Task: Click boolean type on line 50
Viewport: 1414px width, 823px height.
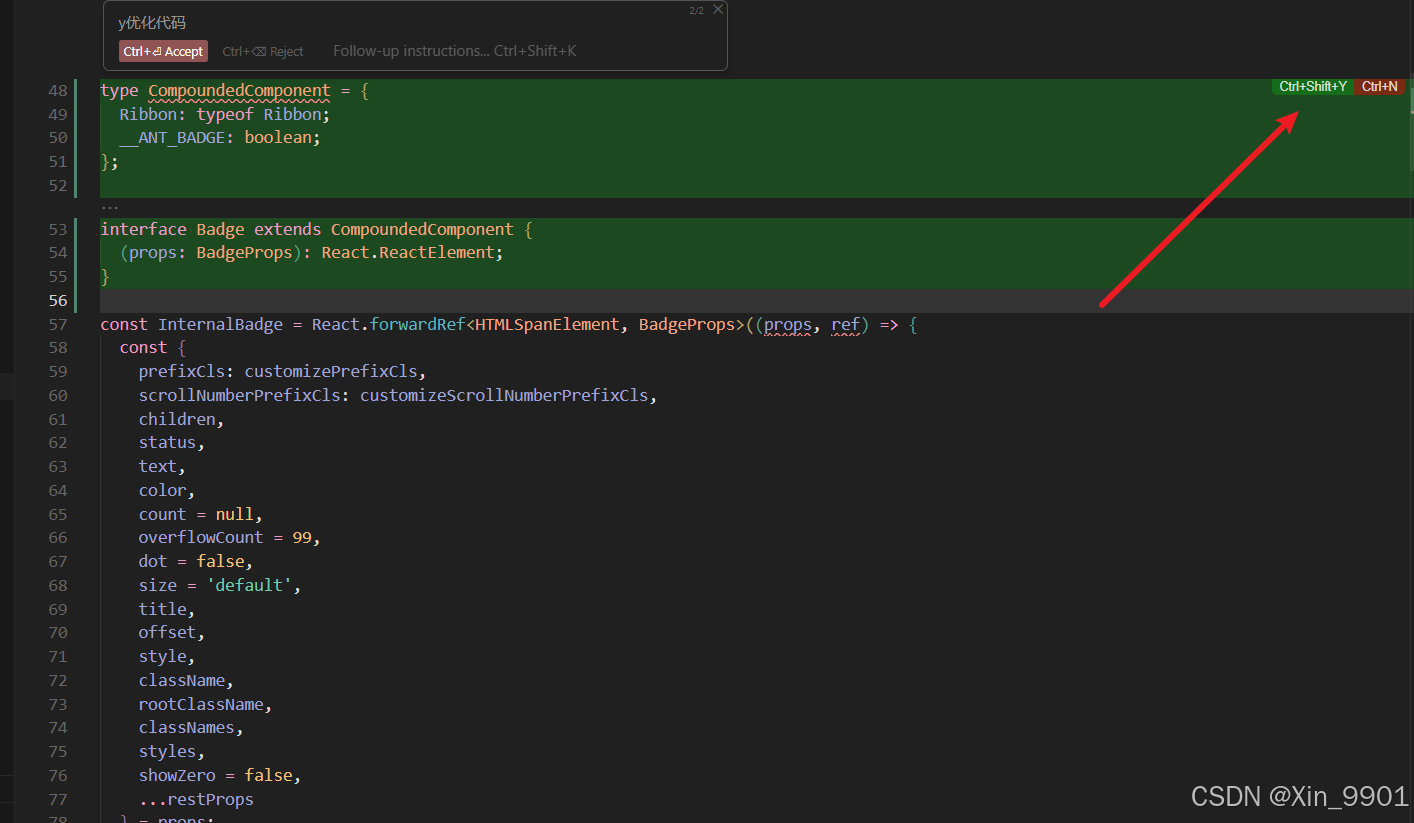Action: tap(278, 138)
